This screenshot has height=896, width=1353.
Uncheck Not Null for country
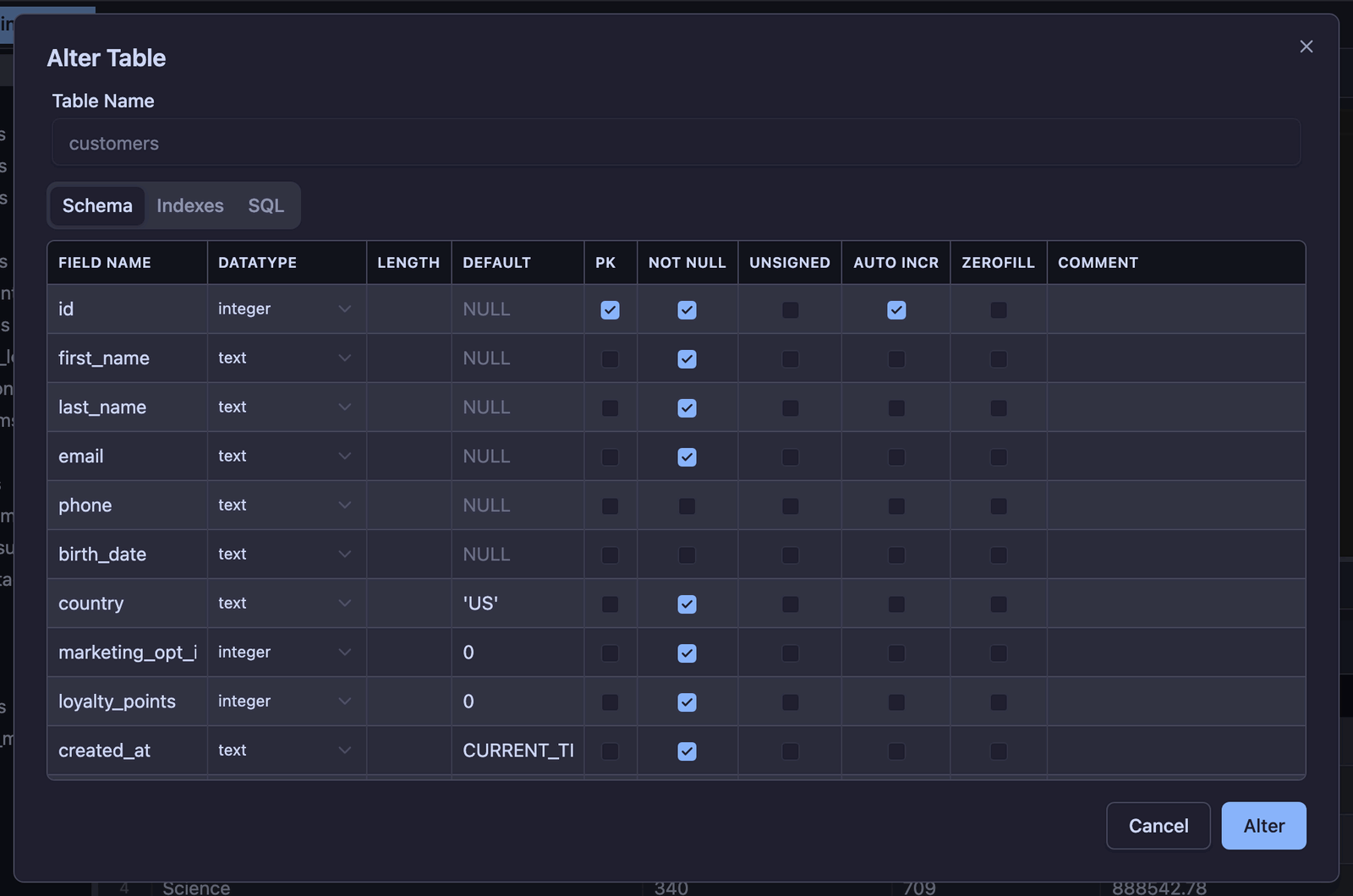pyautogui.click(x=687, y=604)
